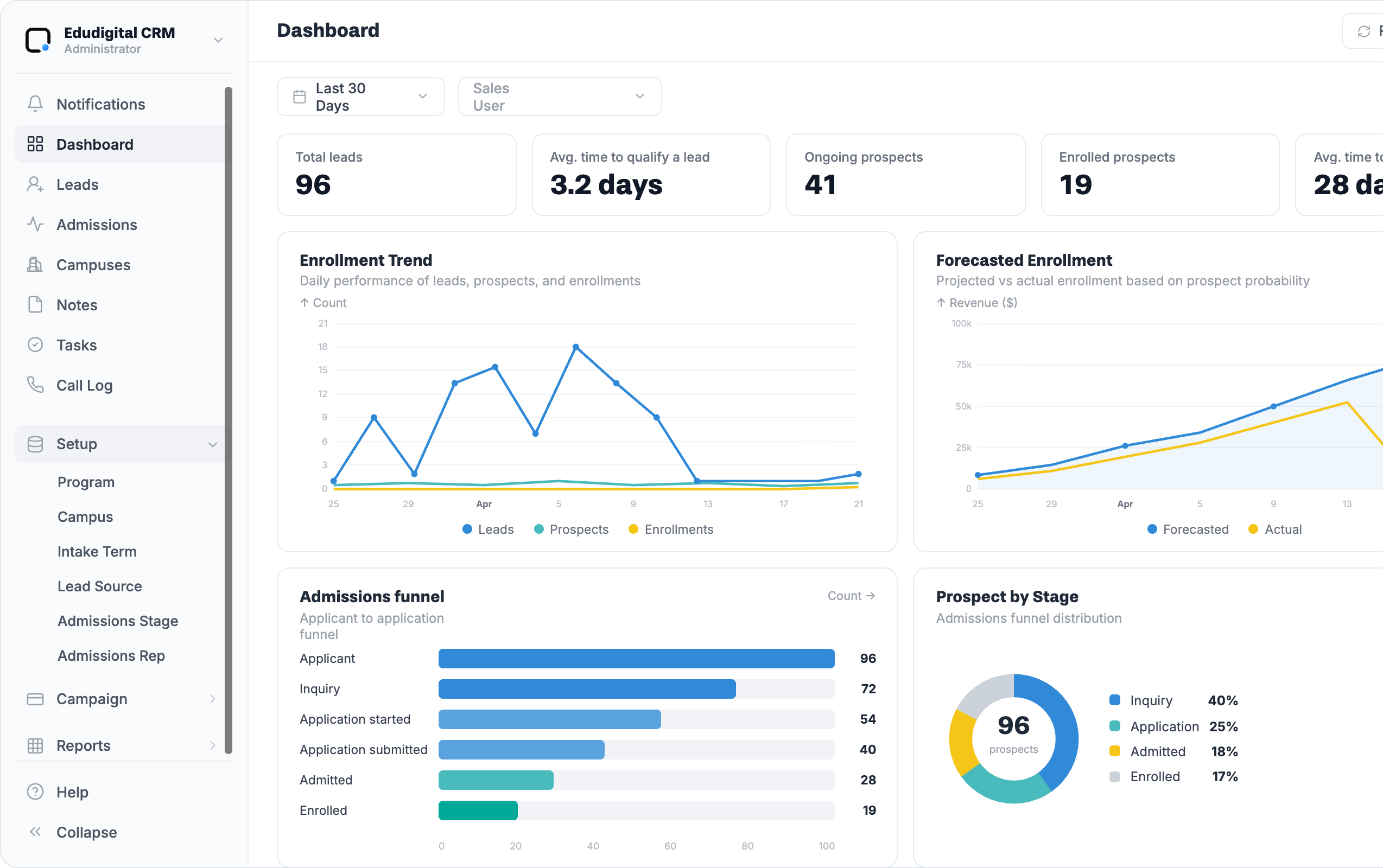1383x868 pixels.
Task: Click the Inquiry funnel bar
Action: coord(587,689)
